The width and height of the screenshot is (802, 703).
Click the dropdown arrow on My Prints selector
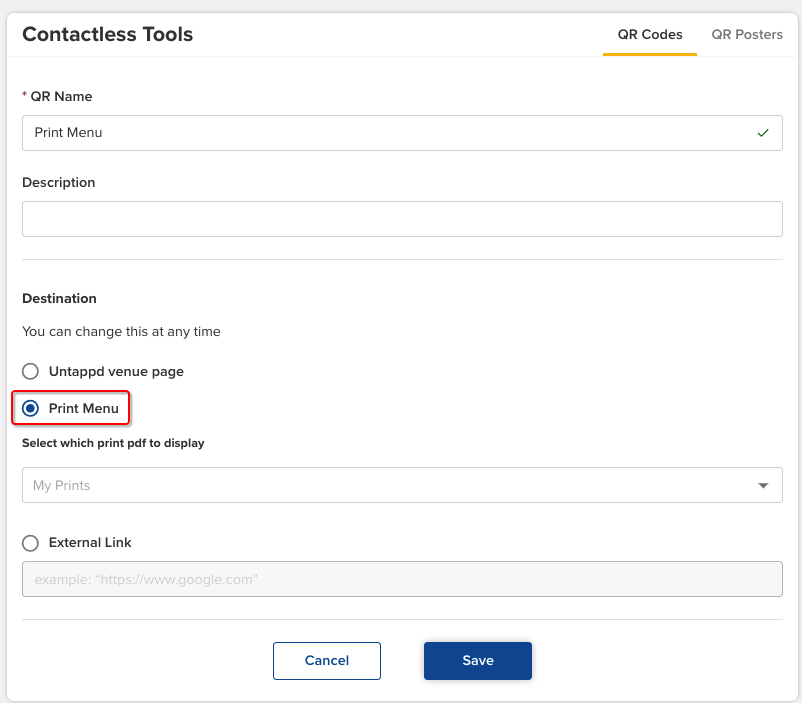763,485
